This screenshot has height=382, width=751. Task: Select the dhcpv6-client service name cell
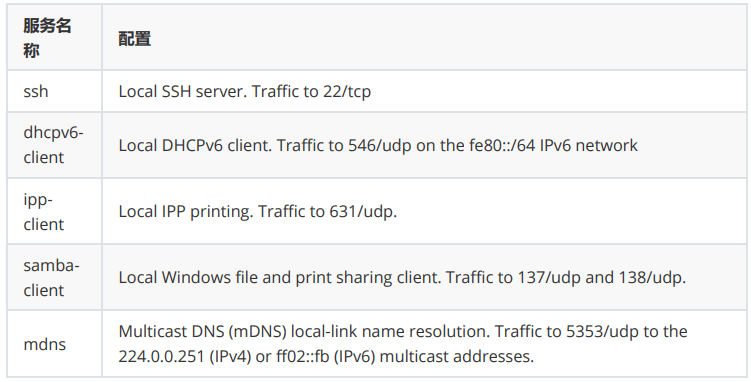pos(53,145)
